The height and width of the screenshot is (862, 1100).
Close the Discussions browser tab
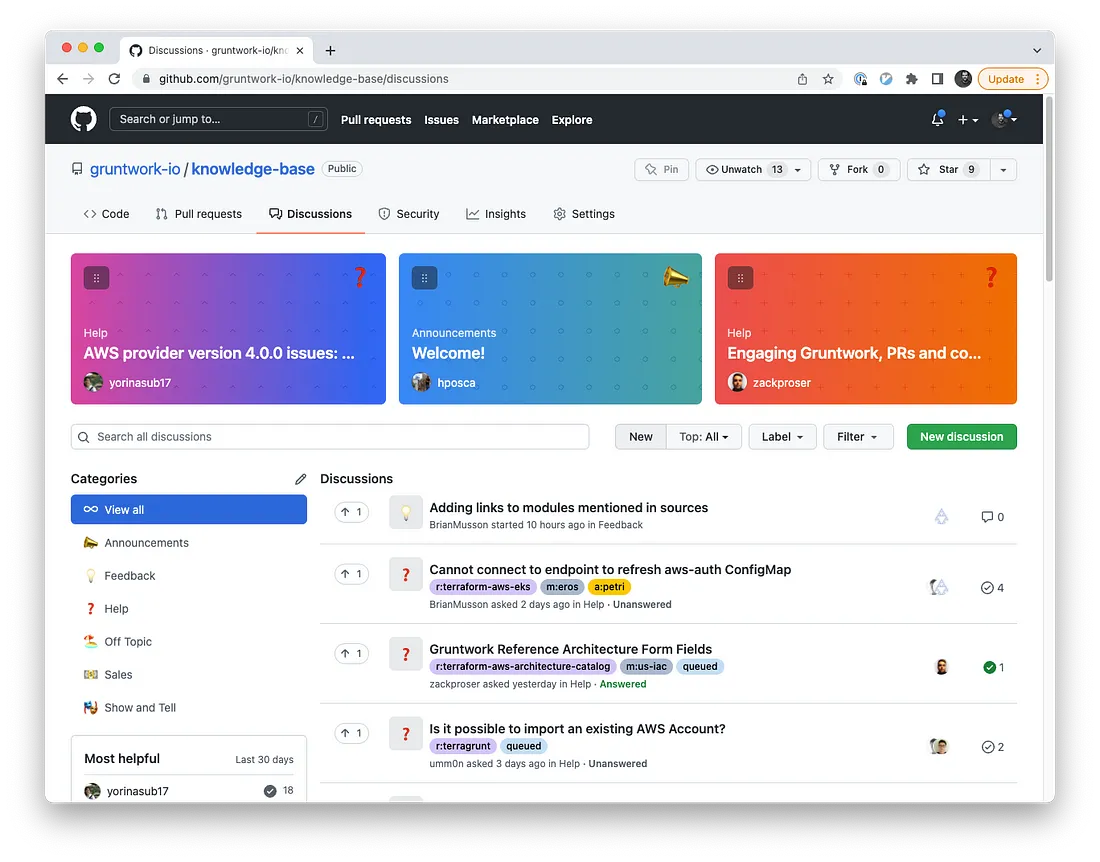tap(300, 50)
